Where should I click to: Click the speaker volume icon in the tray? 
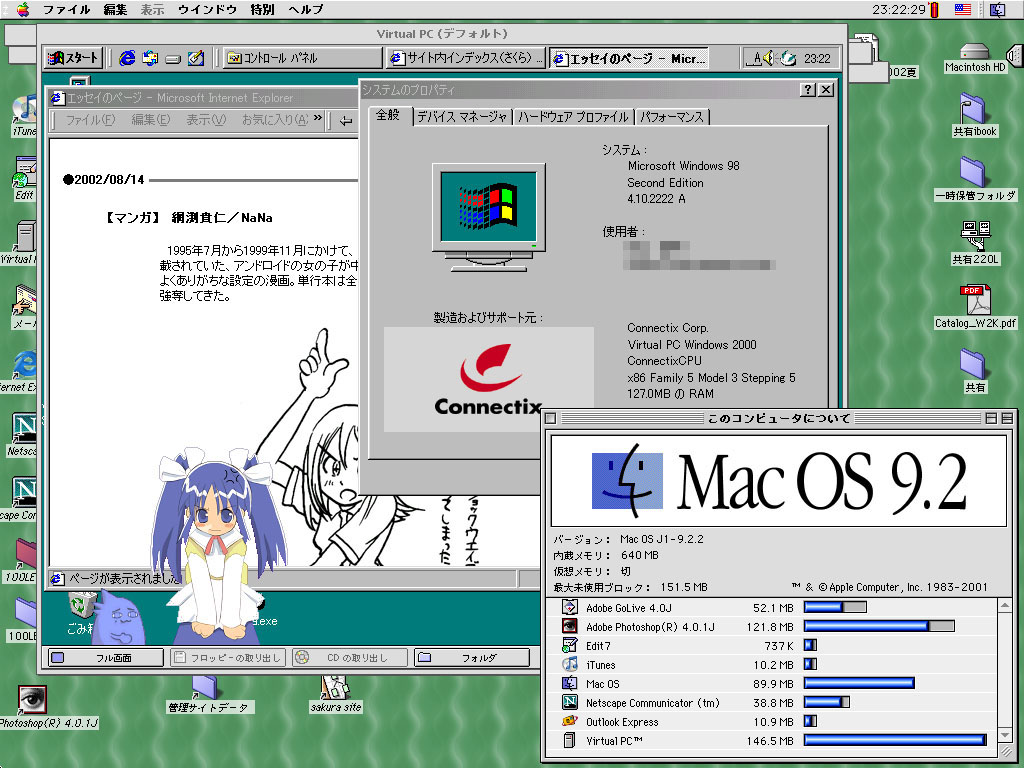(769, 58)
